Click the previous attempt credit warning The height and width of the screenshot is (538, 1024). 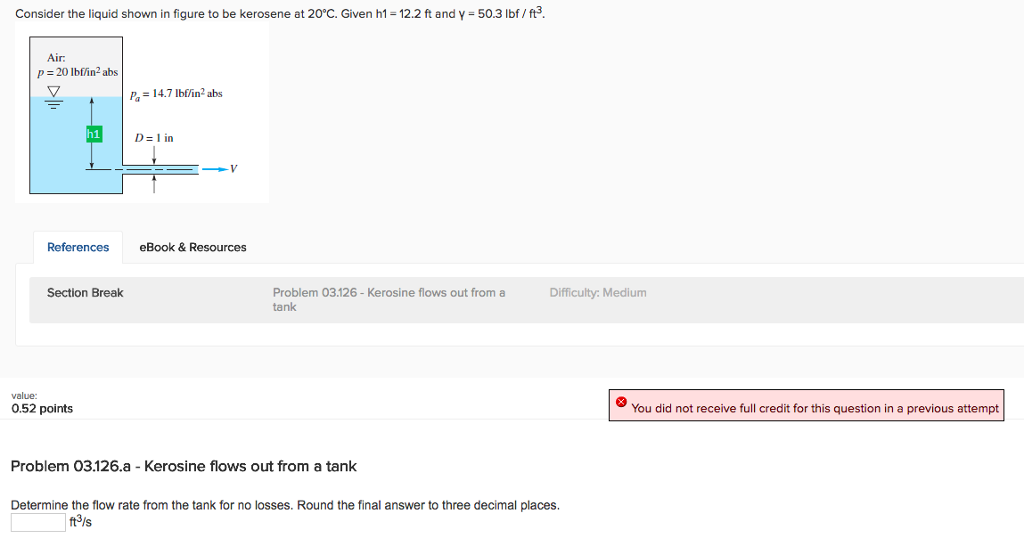pyautogui.click(x=814, y=408)
